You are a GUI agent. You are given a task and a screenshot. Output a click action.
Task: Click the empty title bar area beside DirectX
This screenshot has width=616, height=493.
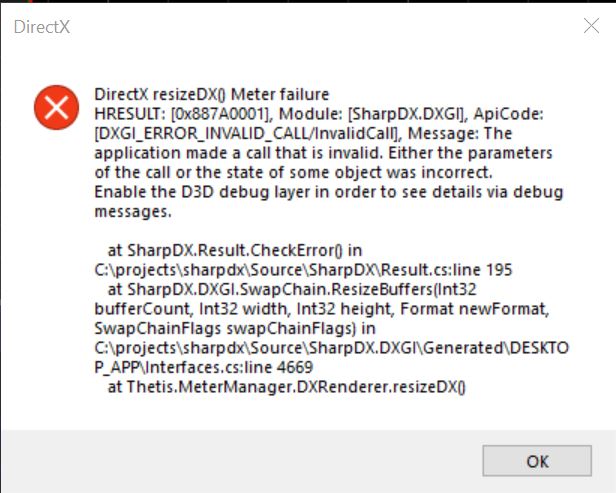point(322,27)
